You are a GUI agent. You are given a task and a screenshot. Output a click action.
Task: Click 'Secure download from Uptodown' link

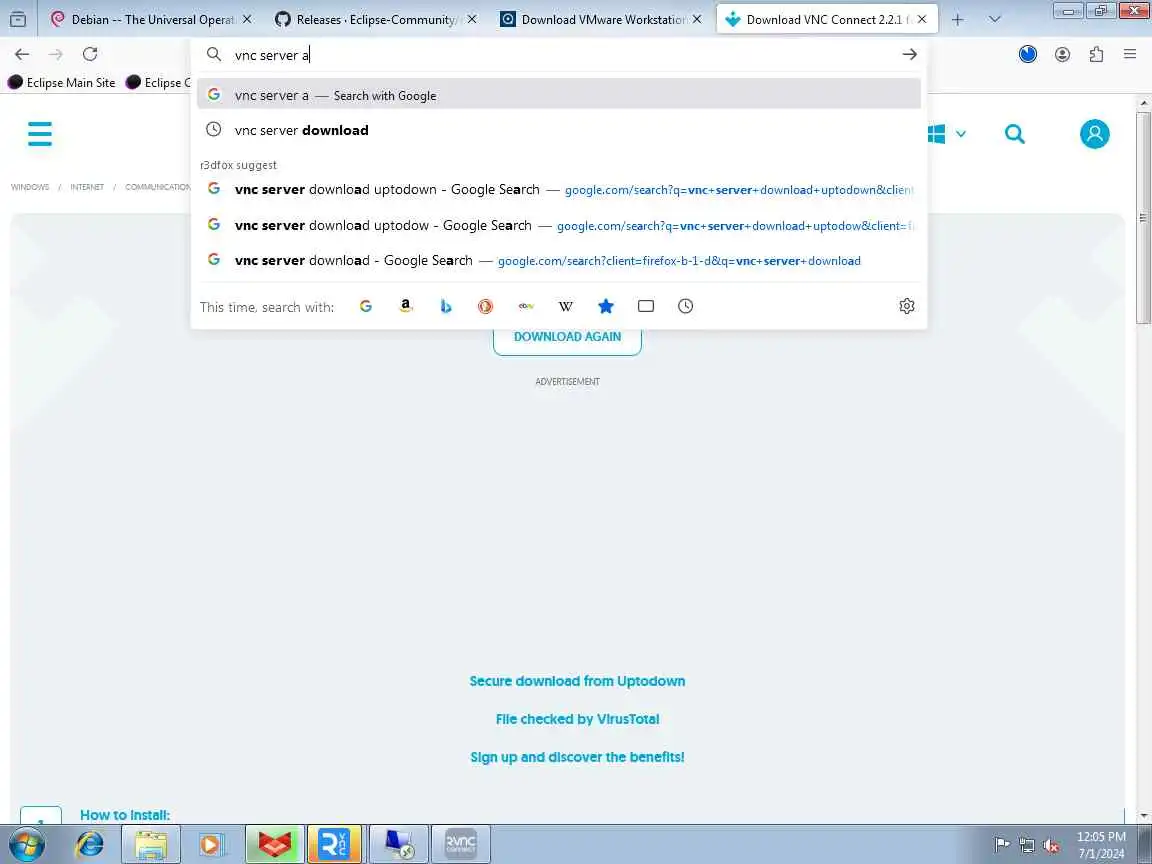tap(577, 681)
